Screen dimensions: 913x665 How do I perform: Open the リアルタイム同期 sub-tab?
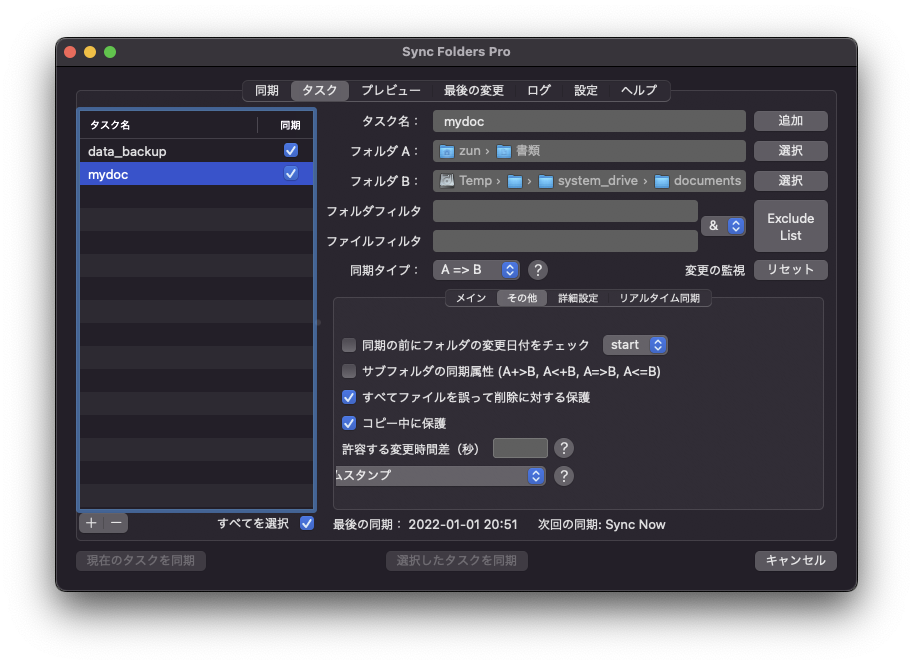click(660, 298)
